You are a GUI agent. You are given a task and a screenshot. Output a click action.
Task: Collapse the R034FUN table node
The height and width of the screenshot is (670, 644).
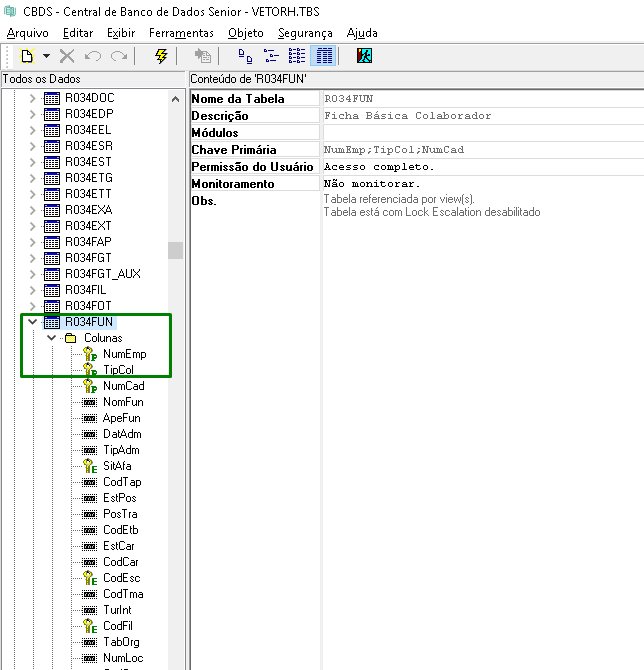click(x=32, y=322)
